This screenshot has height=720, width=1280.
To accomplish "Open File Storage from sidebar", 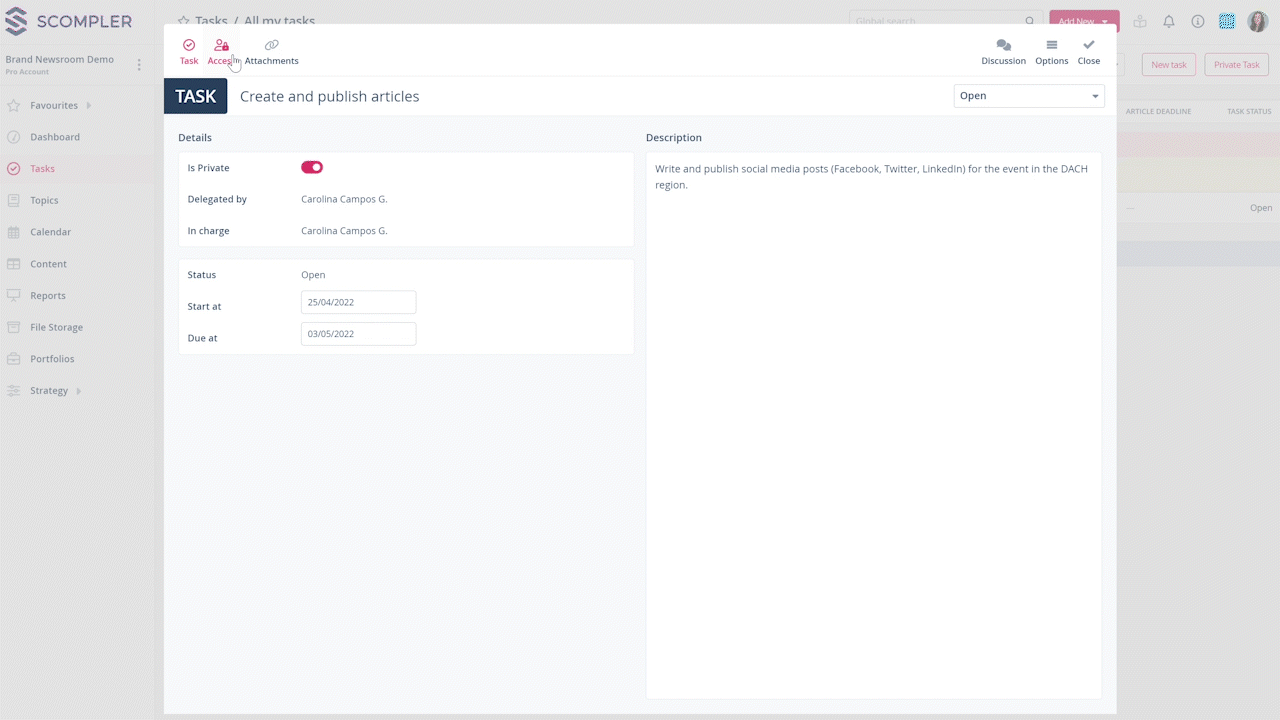I will (x=56, y=327).
